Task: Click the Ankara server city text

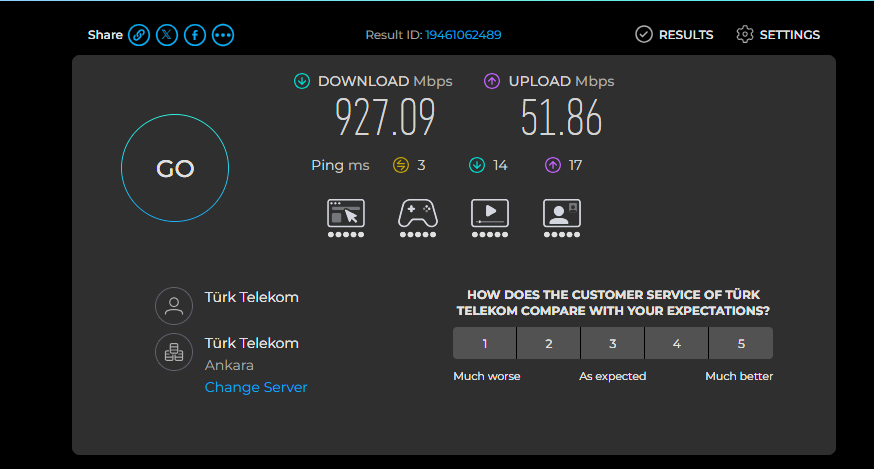Action: [x=229, y=365]
